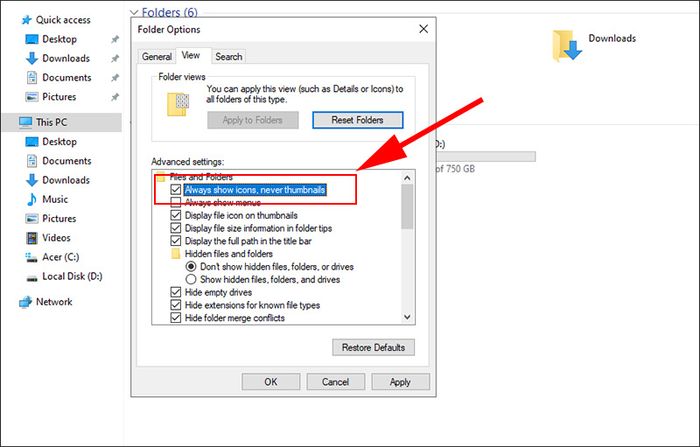Click the Reset Folders button

(358, 120)
